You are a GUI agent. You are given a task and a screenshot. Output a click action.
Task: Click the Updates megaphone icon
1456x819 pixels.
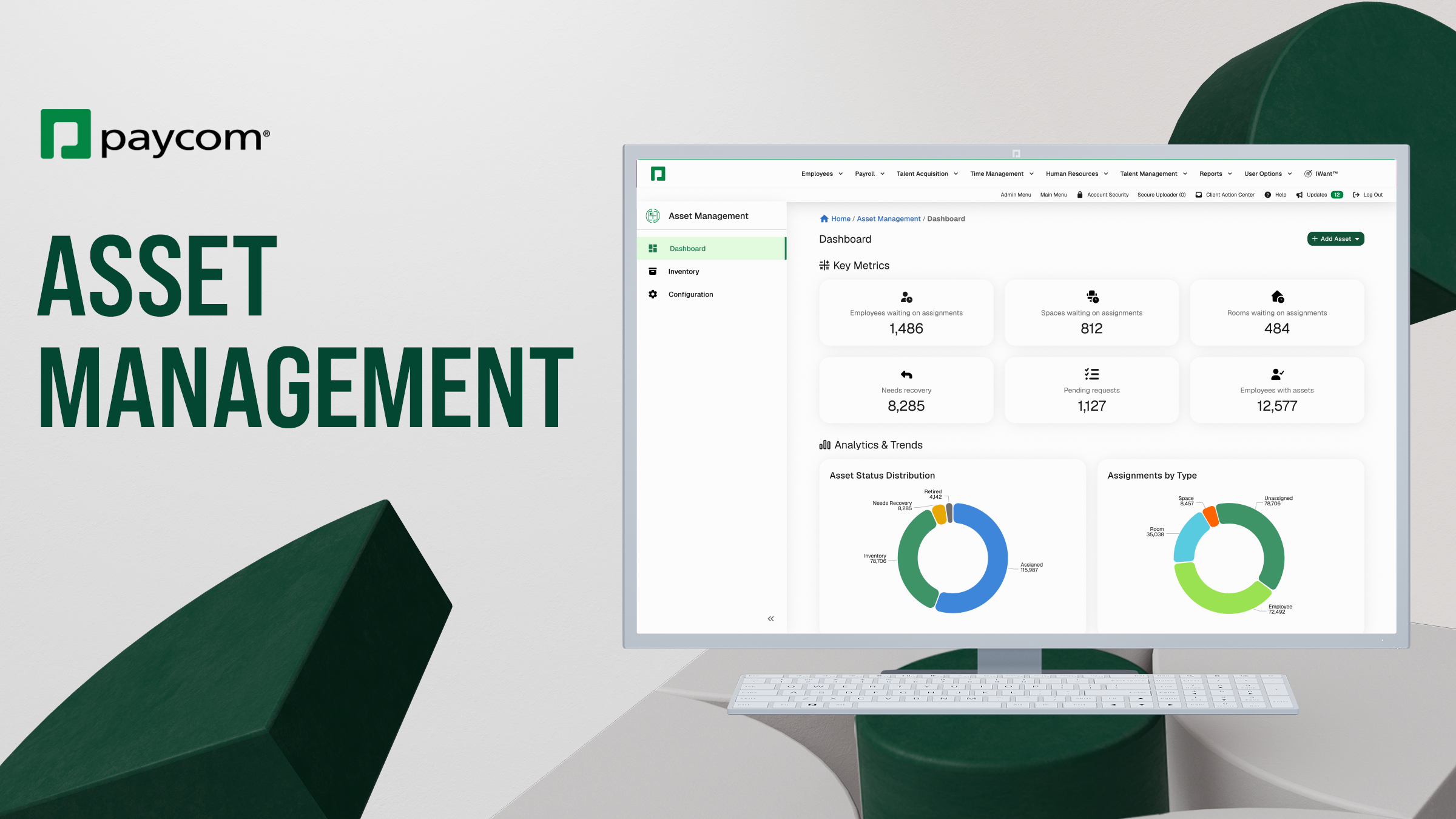[x=1299, y=195]
